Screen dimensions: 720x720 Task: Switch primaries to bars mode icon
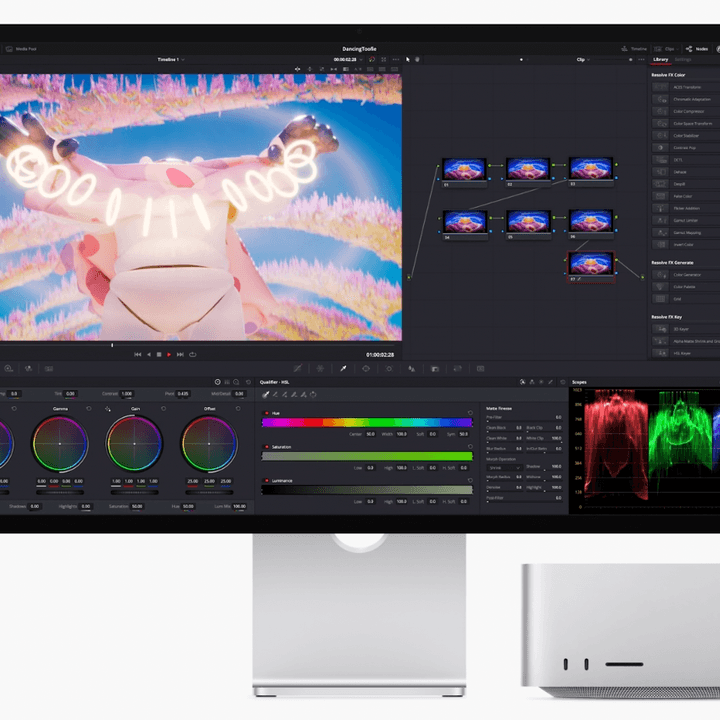point(227,382)
